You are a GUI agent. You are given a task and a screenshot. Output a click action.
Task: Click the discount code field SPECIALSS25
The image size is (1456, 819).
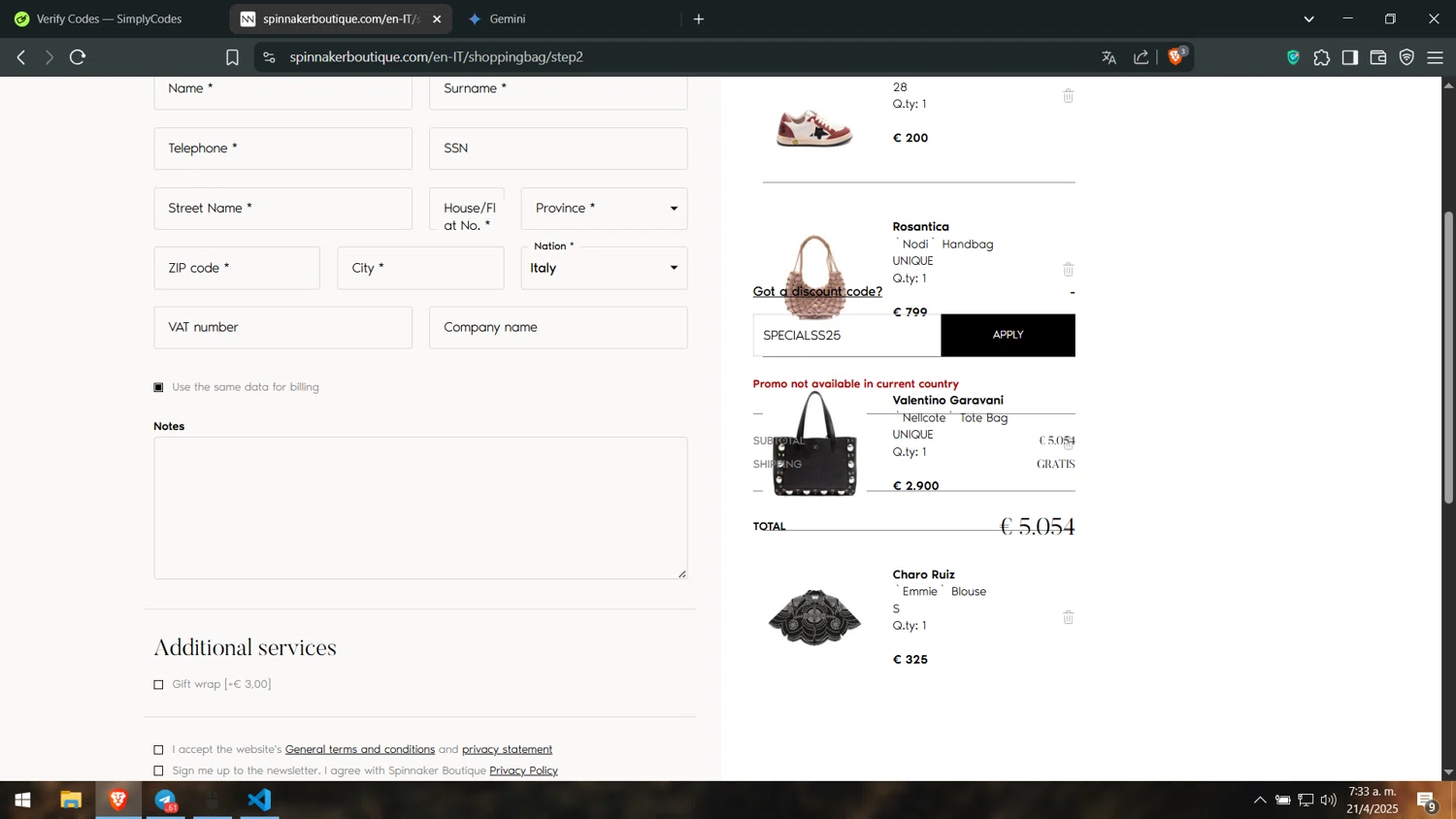pyautogui.click(x=846, y=335)
